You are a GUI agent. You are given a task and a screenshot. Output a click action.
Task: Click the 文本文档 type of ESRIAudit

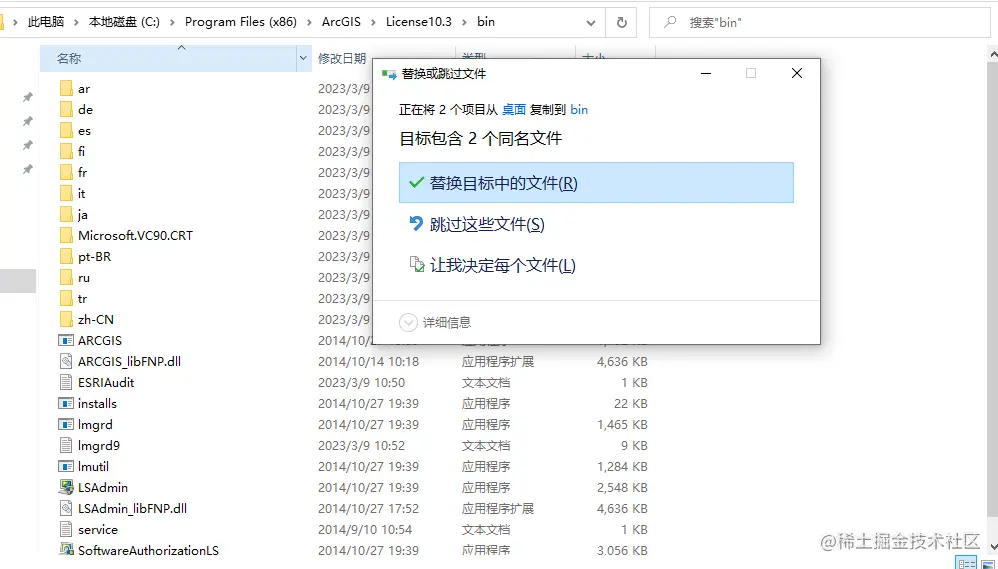coord(486,383)
